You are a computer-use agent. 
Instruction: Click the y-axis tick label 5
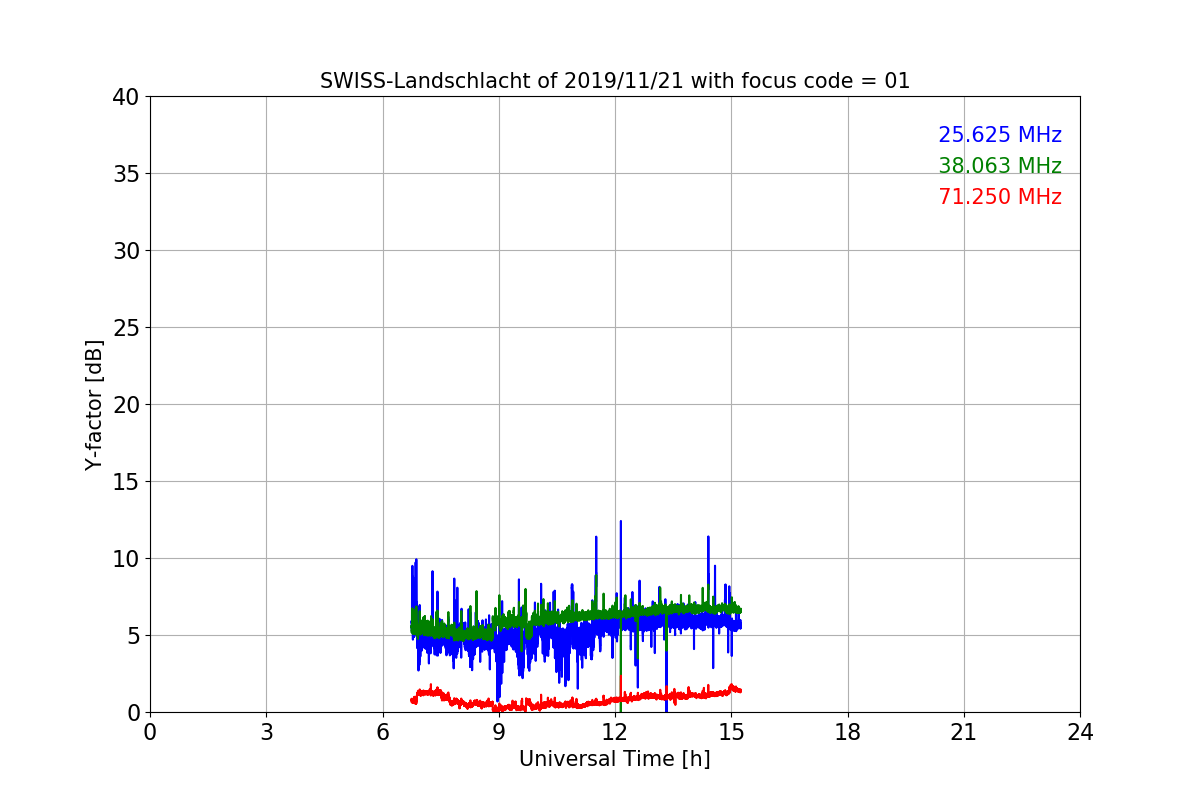[134, 636]
